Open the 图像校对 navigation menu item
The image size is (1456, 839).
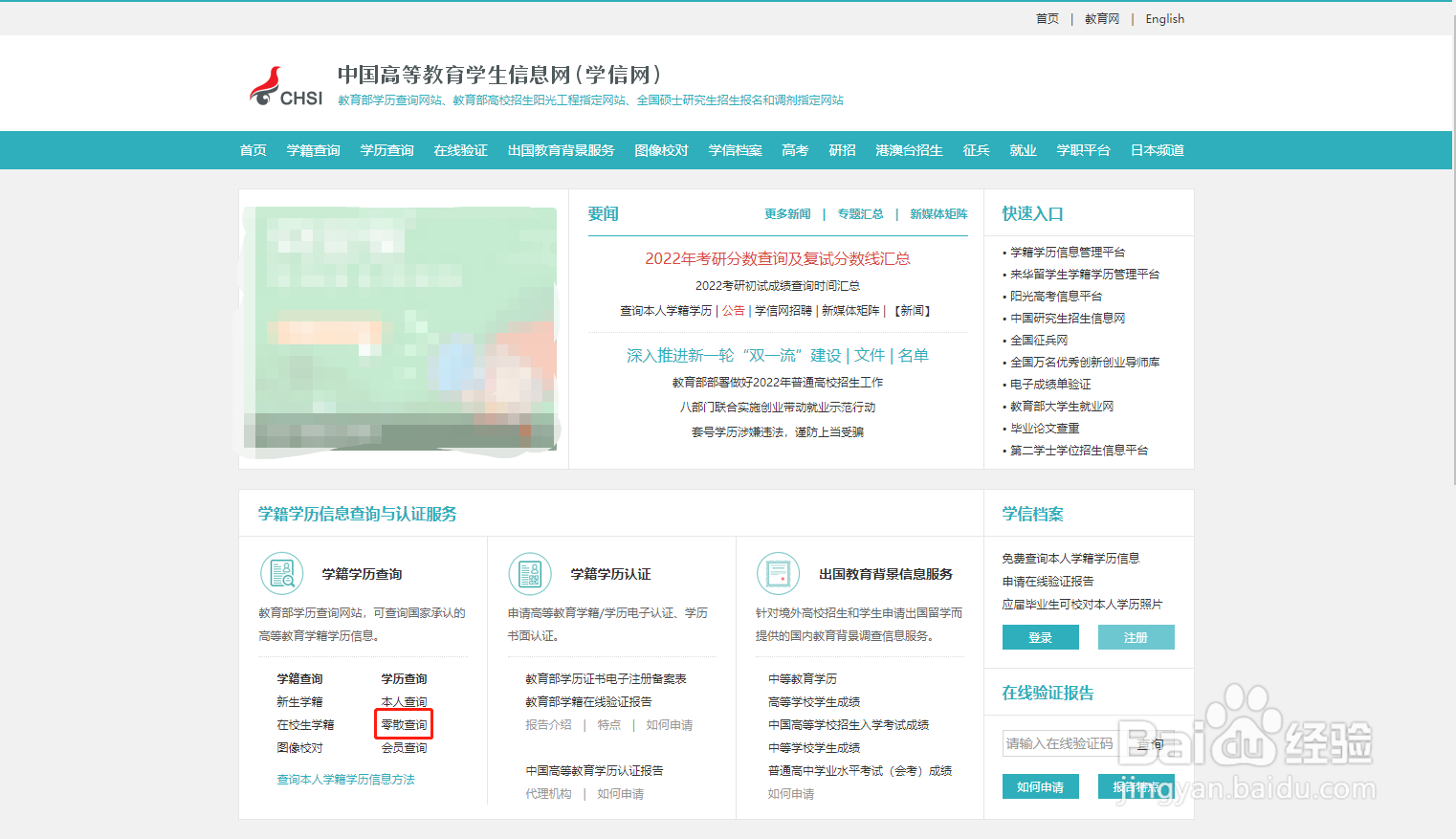[662, 150]
